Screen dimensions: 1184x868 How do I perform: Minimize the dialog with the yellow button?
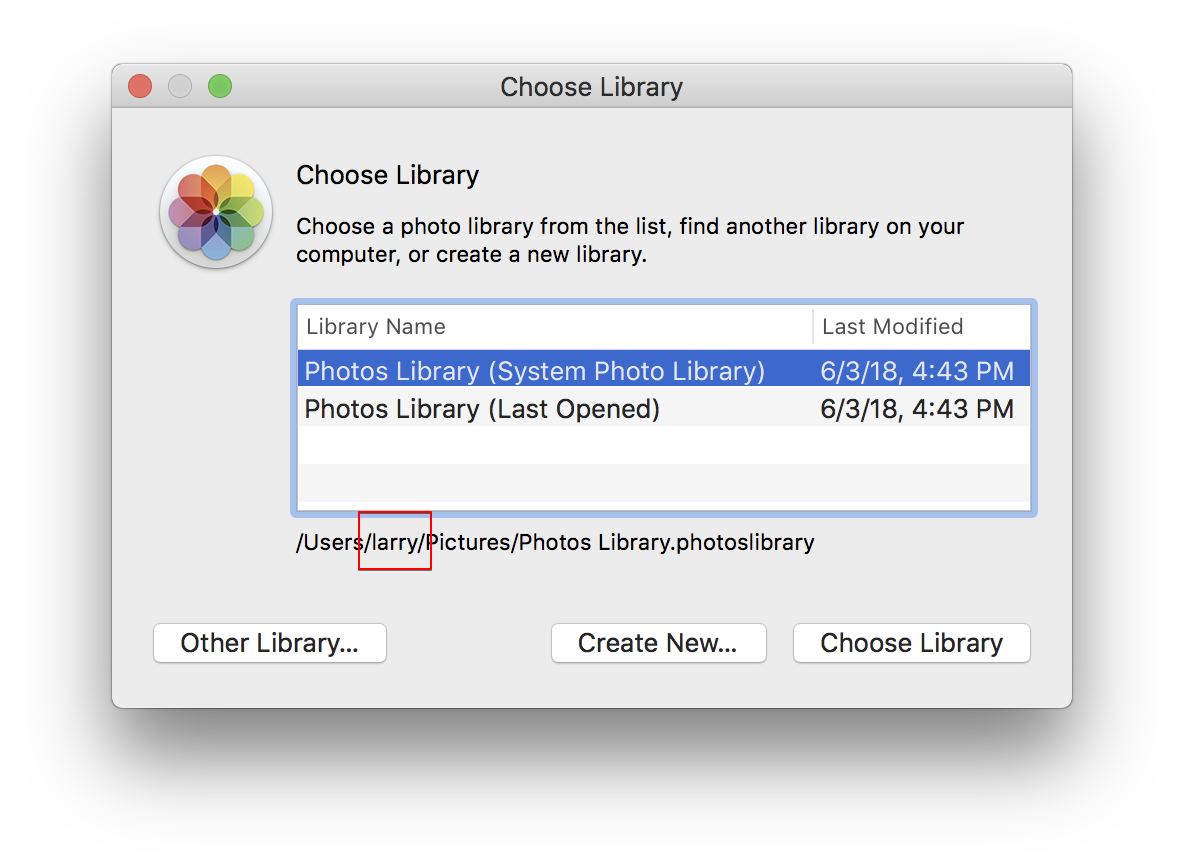pyautogui.click(x=180, y=87)
